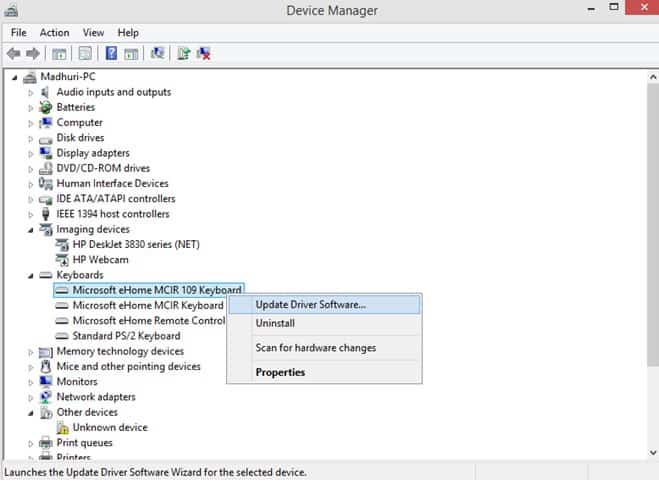Expand the Computer category arrow
The image size is (659, 482).
[30, 124]
